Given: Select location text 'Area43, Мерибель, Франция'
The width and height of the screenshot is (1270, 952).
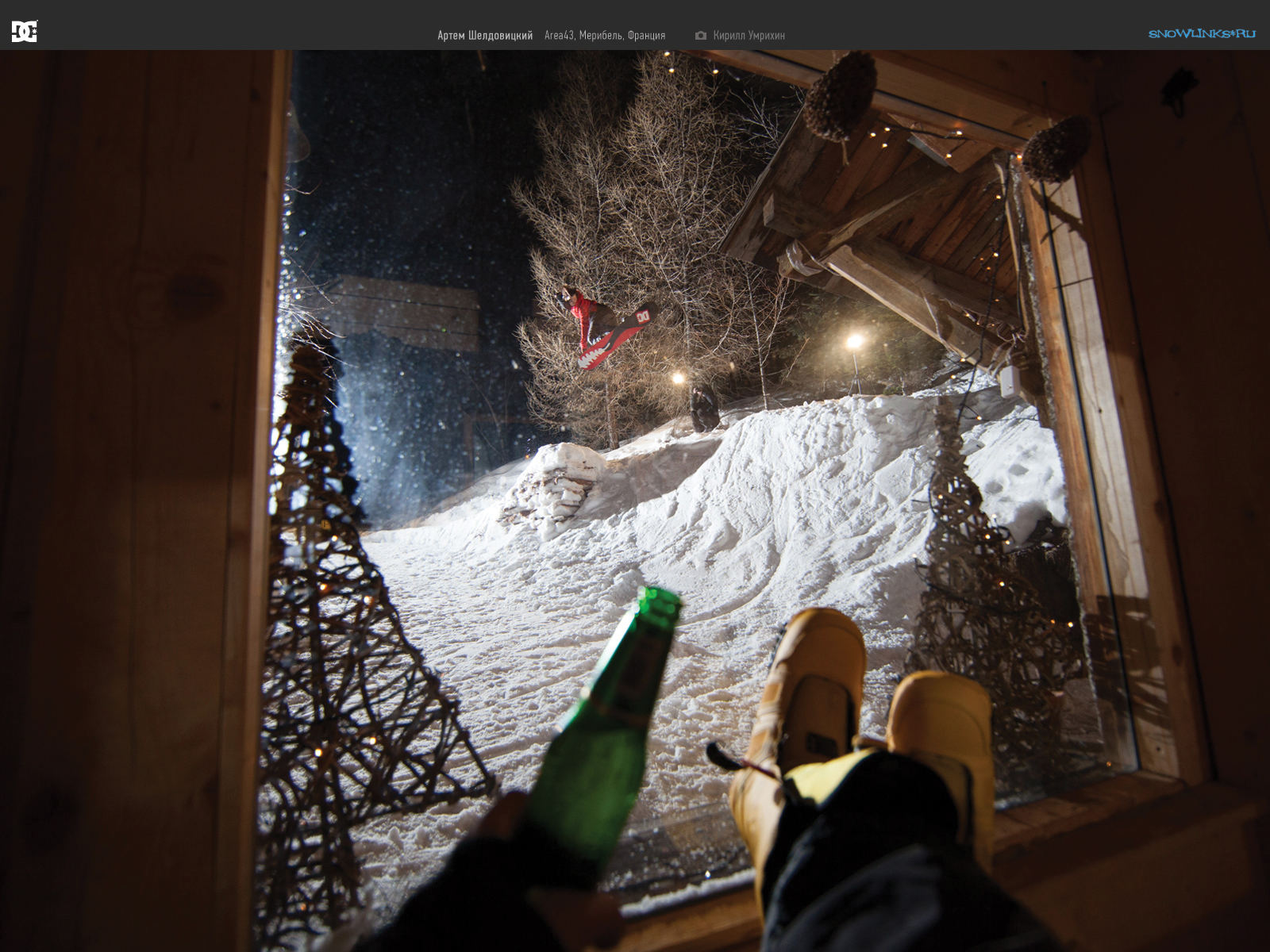Looking at the screenshot, I should [x=605, y=35].
